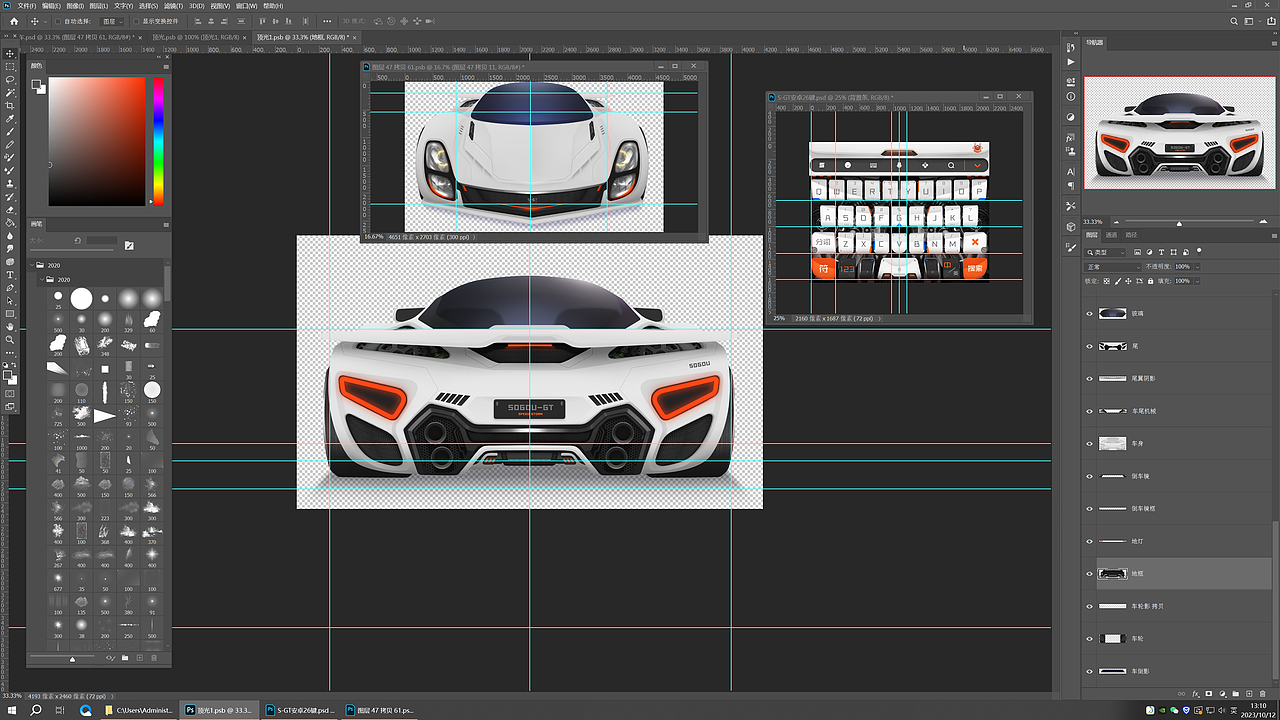Create new adjustment layer icon
This screenshot has height=720, width=1280.
pyautogui.click(x=1222, y=693)
